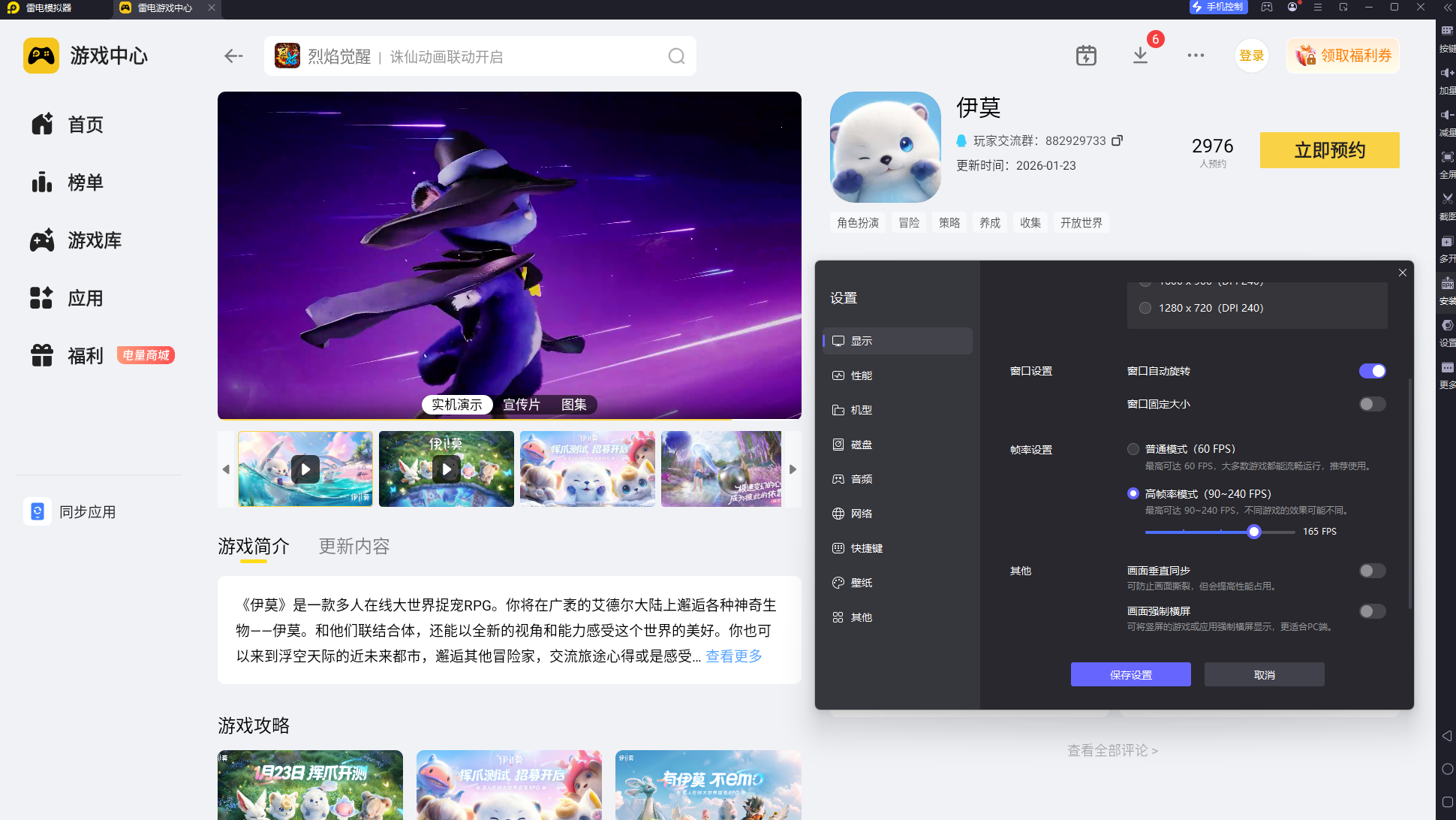Open the three-dots more menu
Viewport: 1456px width, 820px height.
tap(1196, 56)
